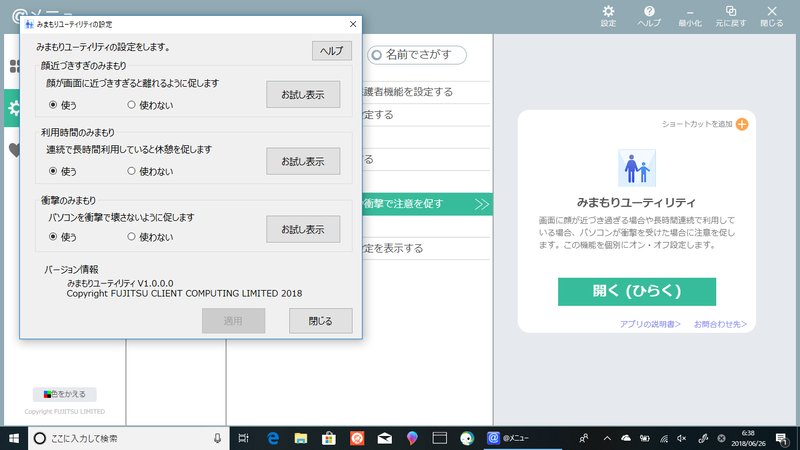
Task: Open Microsoft Store from taskbar
Action: tap(329, 438)
